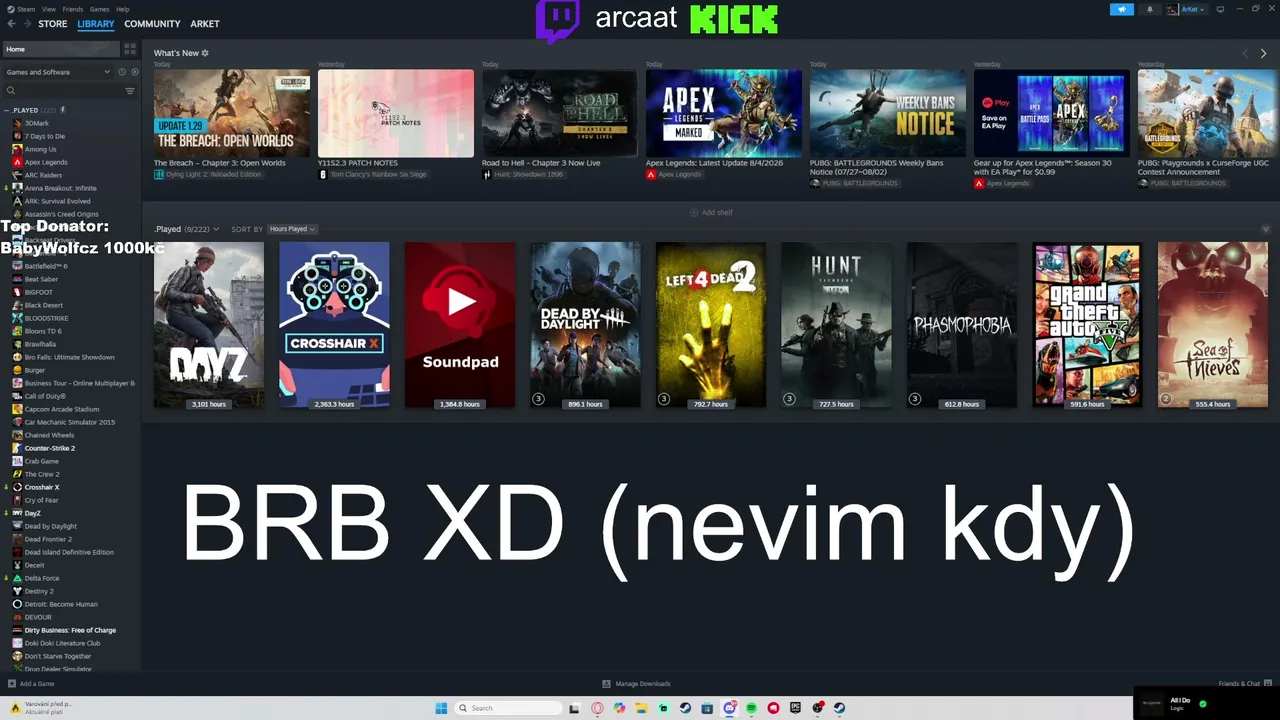The width and height of the screenshot is (1280, 720).
Task: Open Y11S2.3 Patch Notes news thumbnail
Action: [x=396, y=113]
